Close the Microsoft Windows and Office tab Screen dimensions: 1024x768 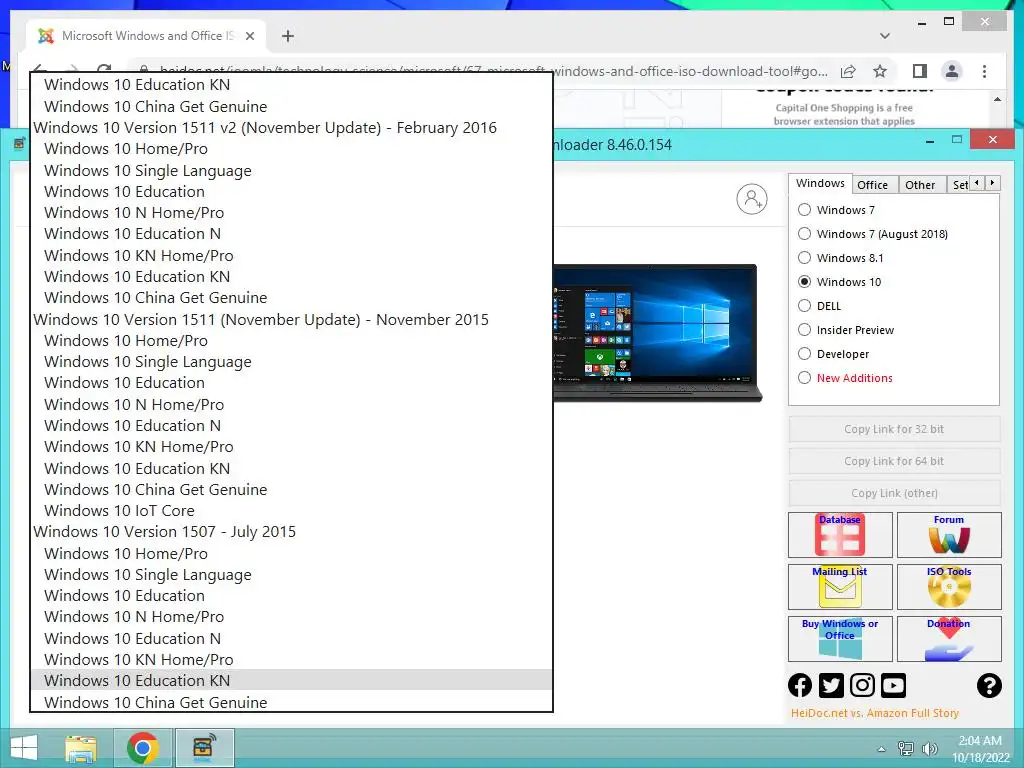pyautogui.click(x=249, y=36)
